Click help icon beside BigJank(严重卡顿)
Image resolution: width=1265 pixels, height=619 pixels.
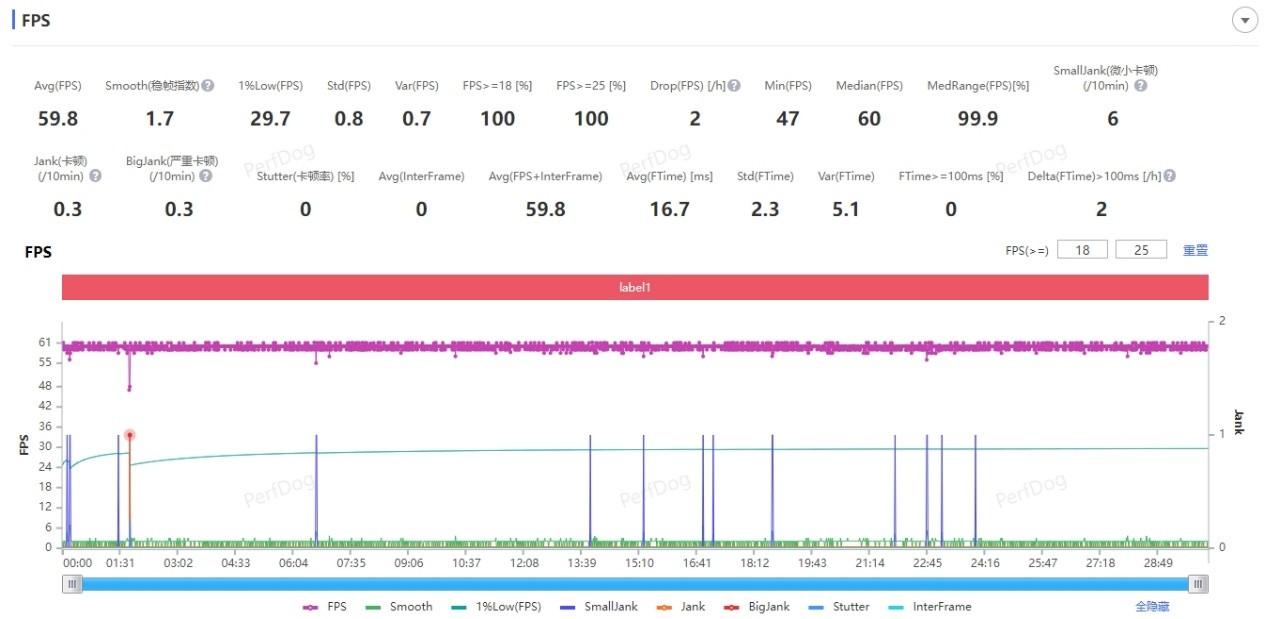pyautogui.click(x=205, y=176)
